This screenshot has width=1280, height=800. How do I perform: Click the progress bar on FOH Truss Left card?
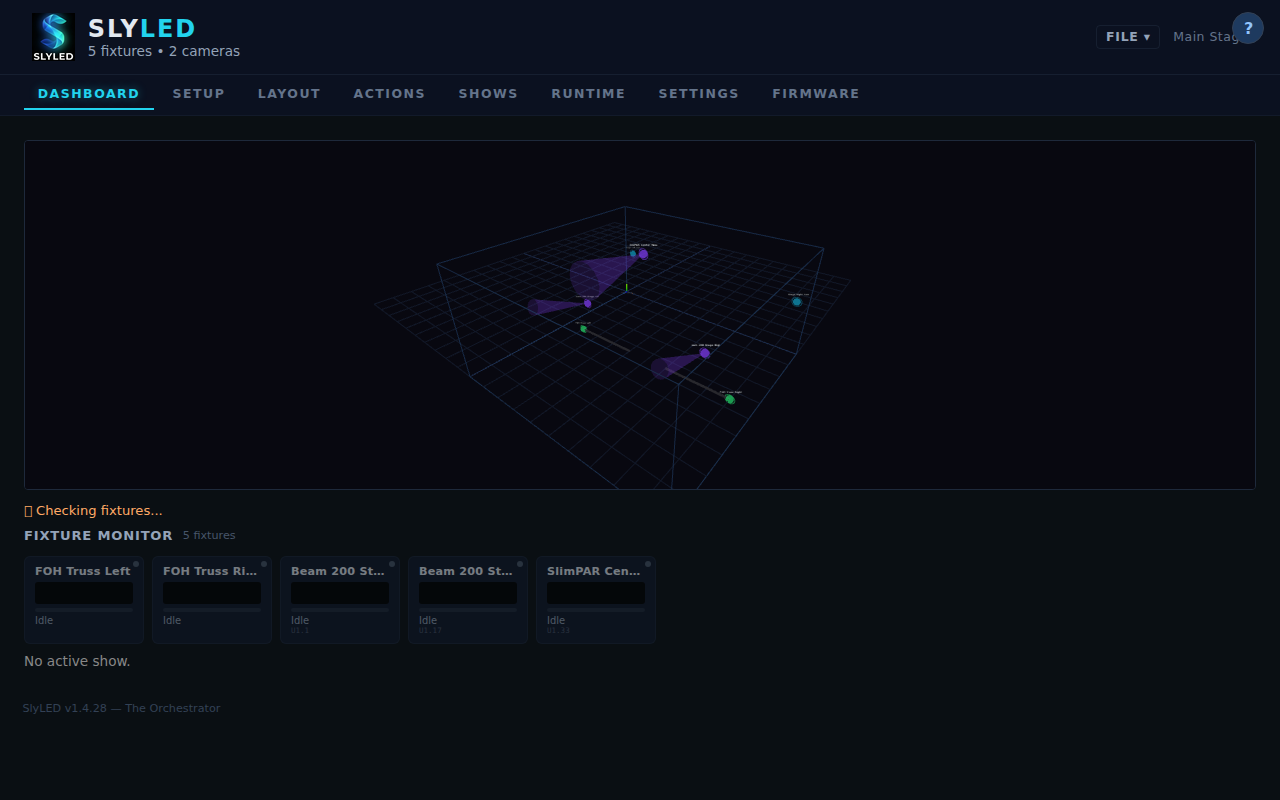click(84, 609)
